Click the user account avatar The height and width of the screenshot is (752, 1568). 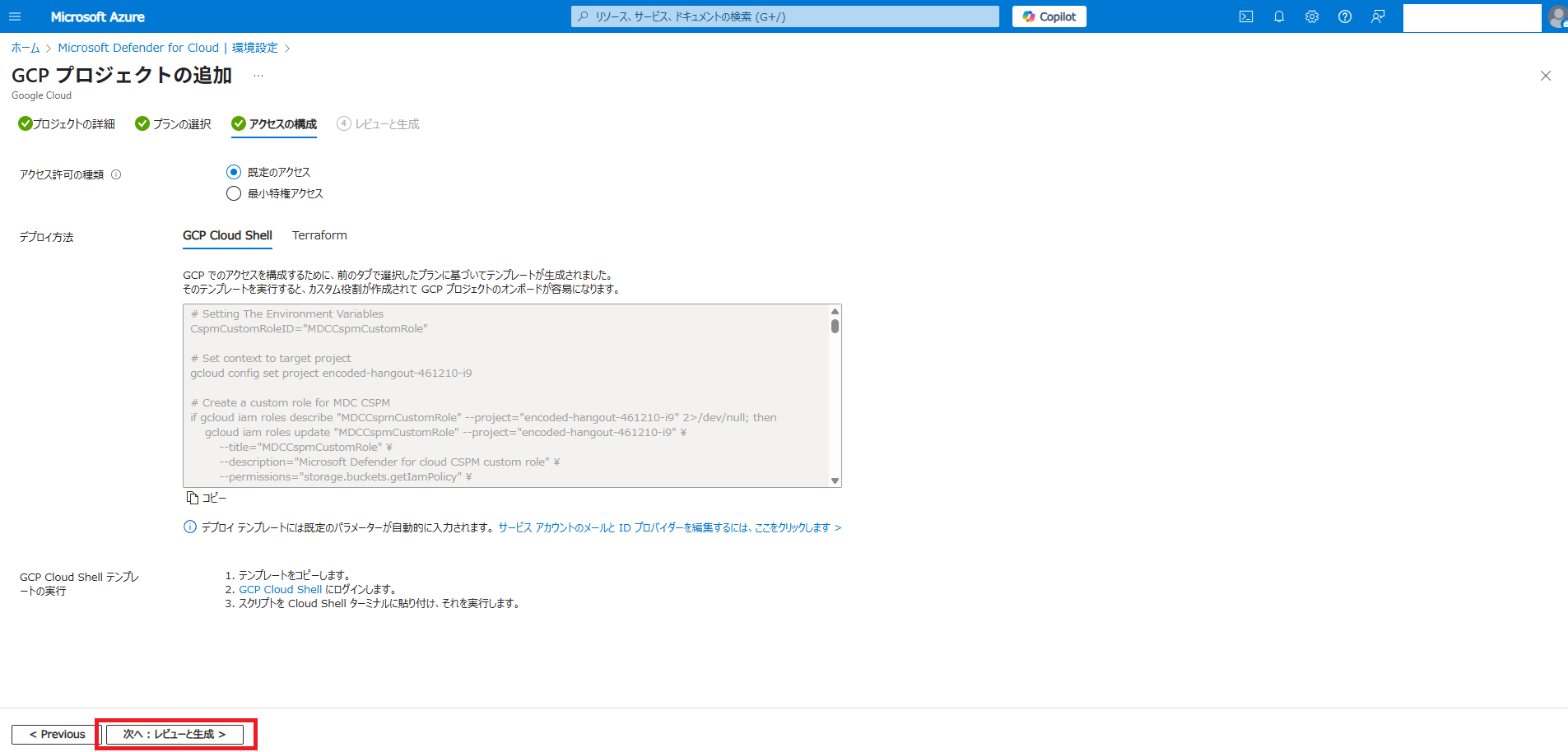(1557, 16)
